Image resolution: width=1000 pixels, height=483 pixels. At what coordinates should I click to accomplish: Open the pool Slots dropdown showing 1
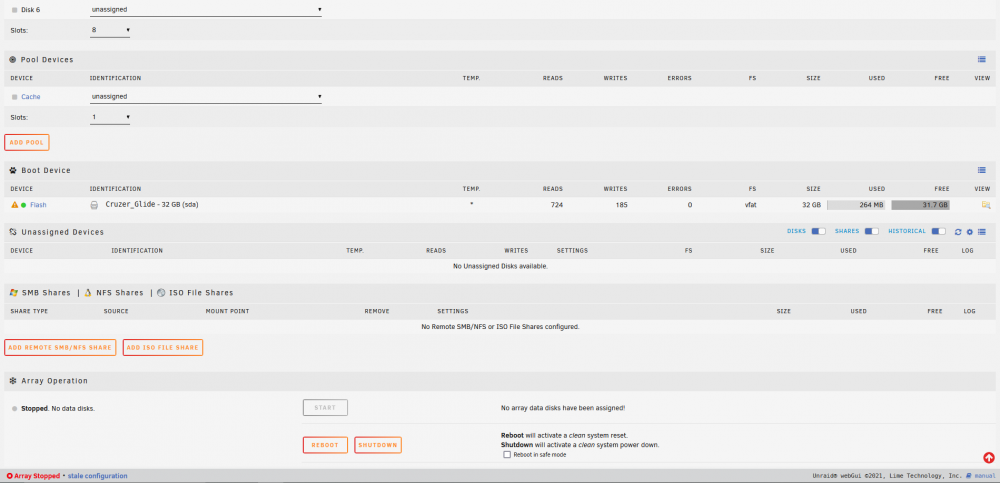[x=110, y=117]
